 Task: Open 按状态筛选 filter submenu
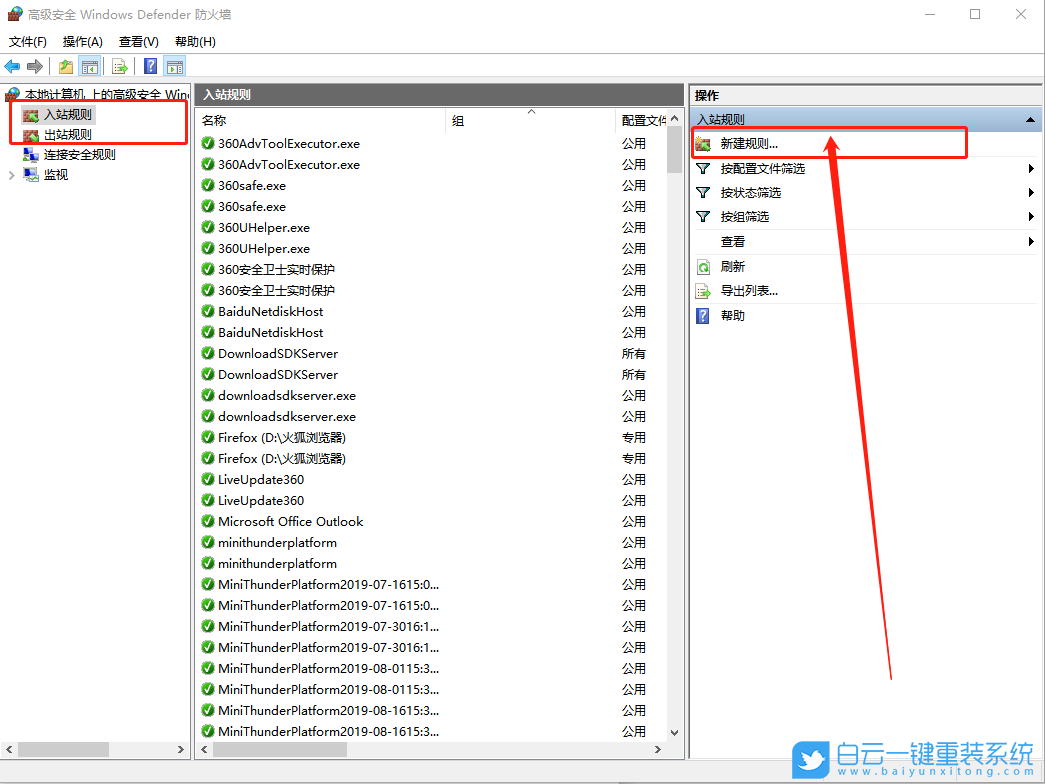[x=750, y=193]
